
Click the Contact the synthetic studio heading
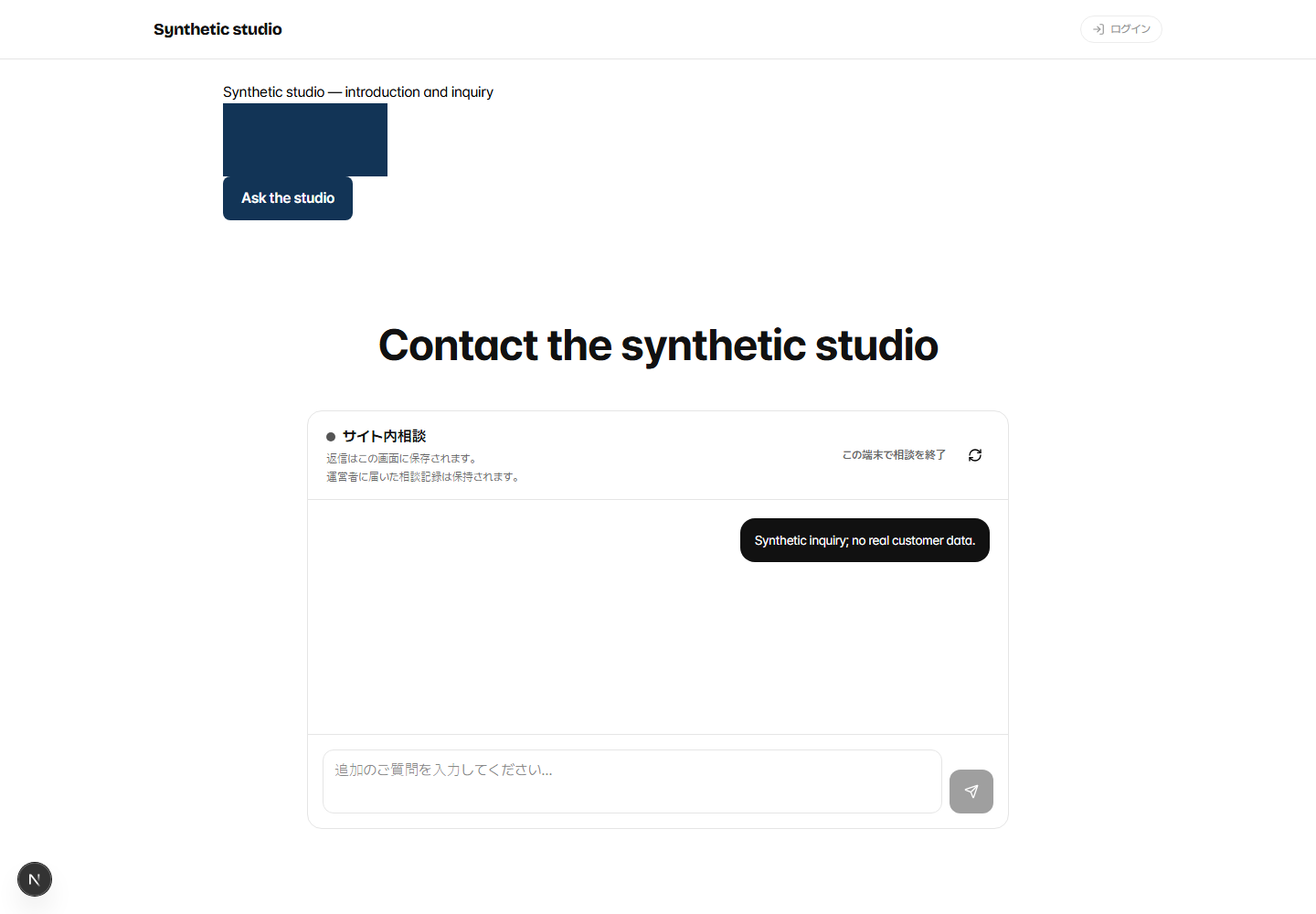658,345
